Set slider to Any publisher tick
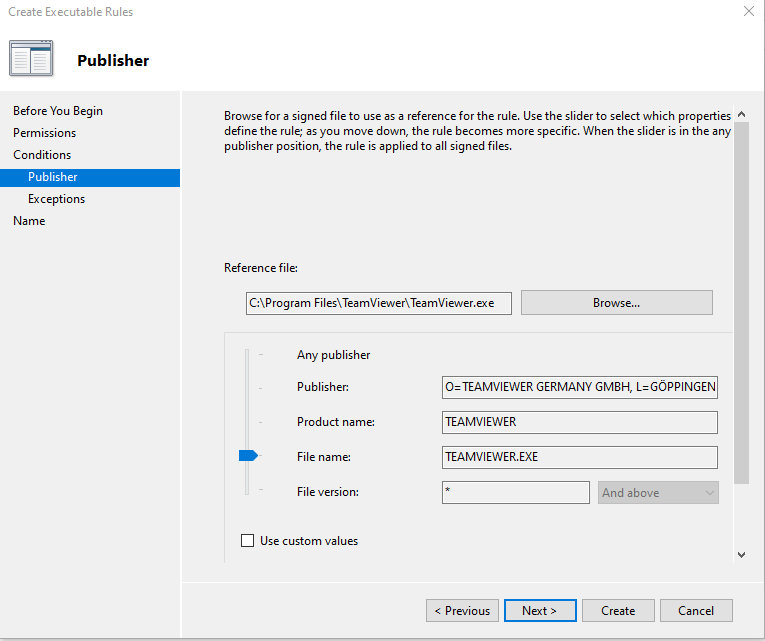This screenshot has height=641, width=765. pos(261,355)
